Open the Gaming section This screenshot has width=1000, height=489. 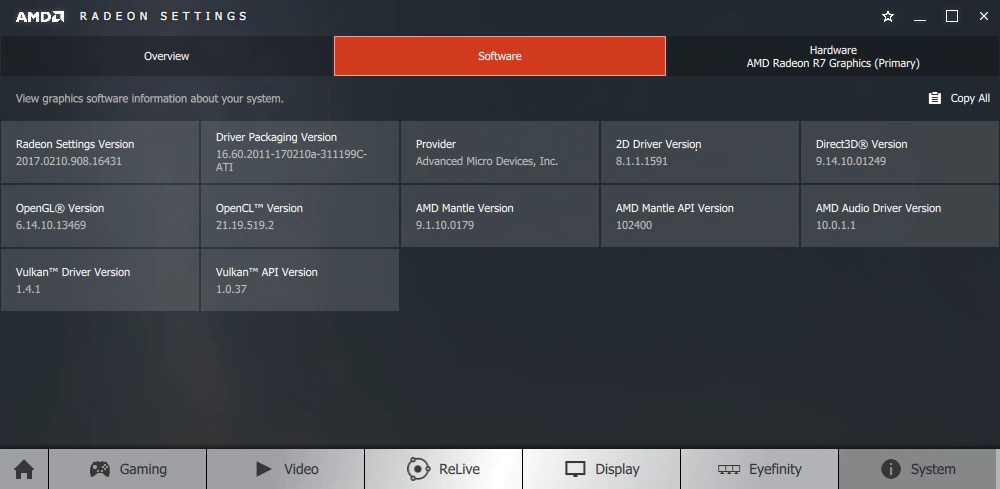128,469
